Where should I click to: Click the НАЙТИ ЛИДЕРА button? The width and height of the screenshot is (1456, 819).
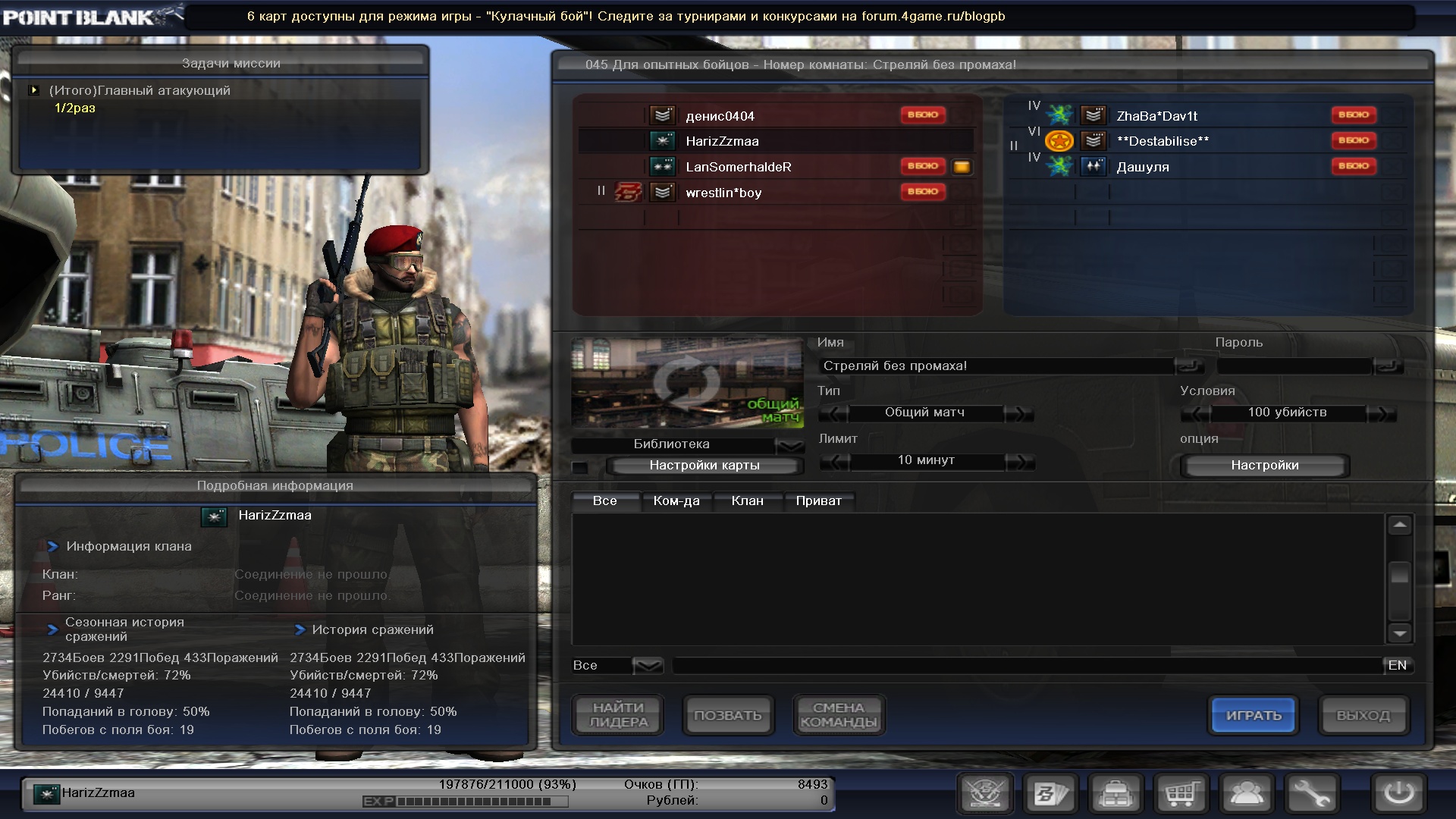(619, 715)
